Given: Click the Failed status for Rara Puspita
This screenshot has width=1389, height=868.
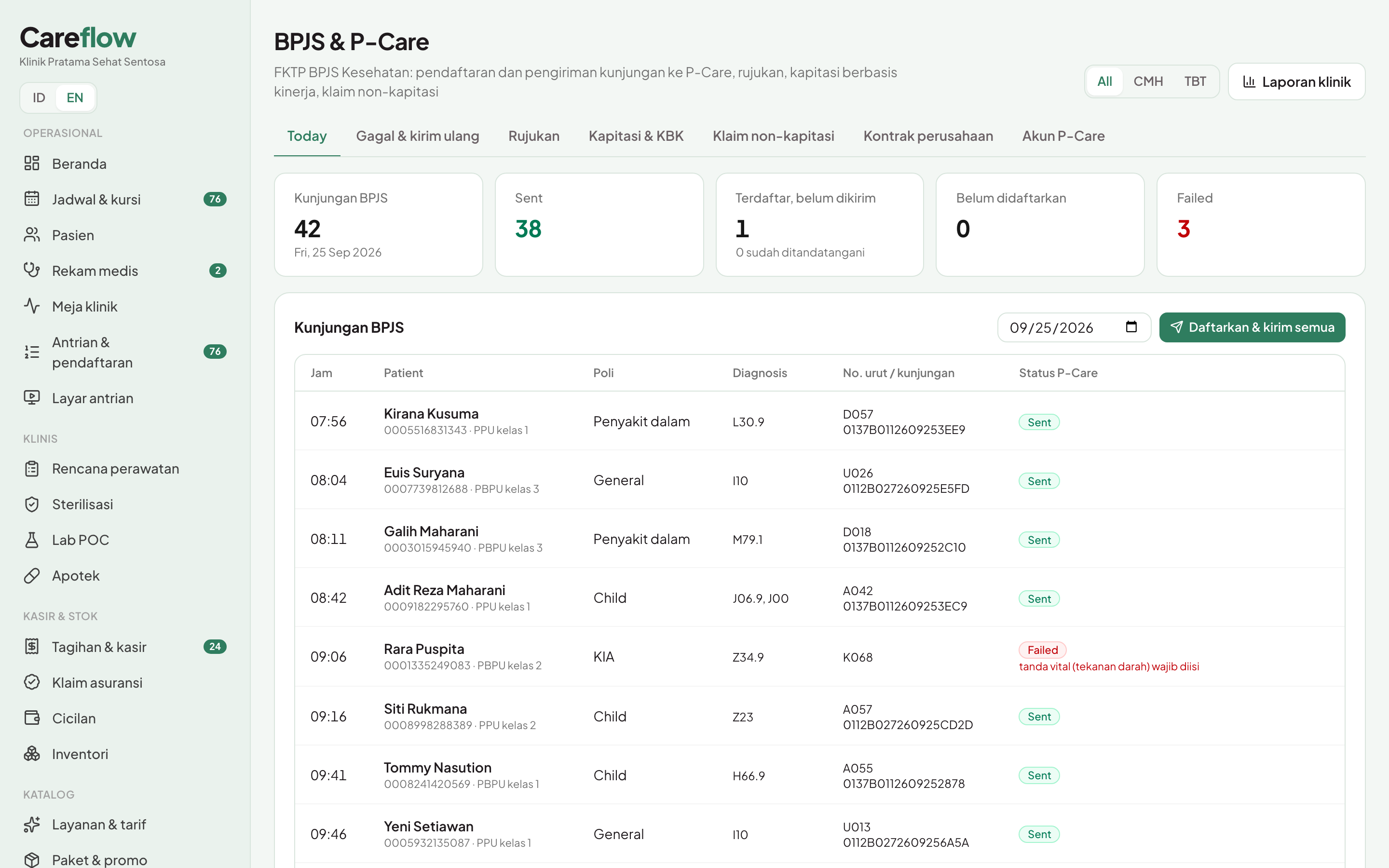Looking at the screenshot, I should point(1042,650).
